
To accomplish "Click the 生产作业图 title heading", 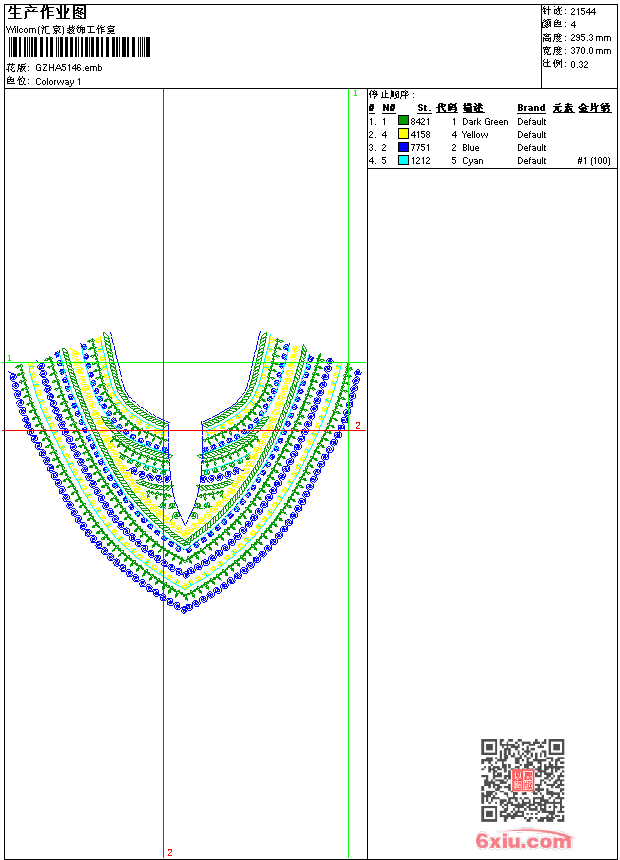I will pyautogui.click(x=47, y=12).
